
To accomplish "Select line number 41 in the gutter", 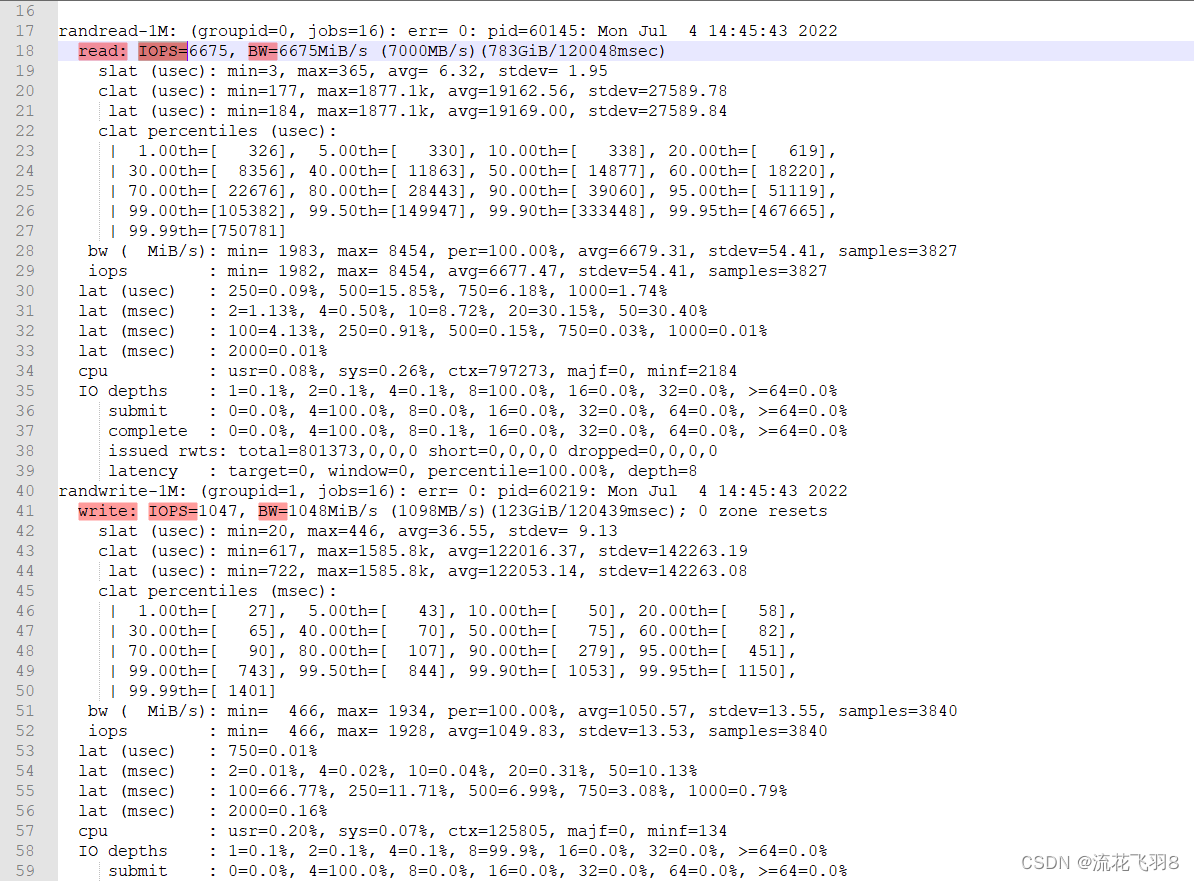I will [x=26, y=510].
